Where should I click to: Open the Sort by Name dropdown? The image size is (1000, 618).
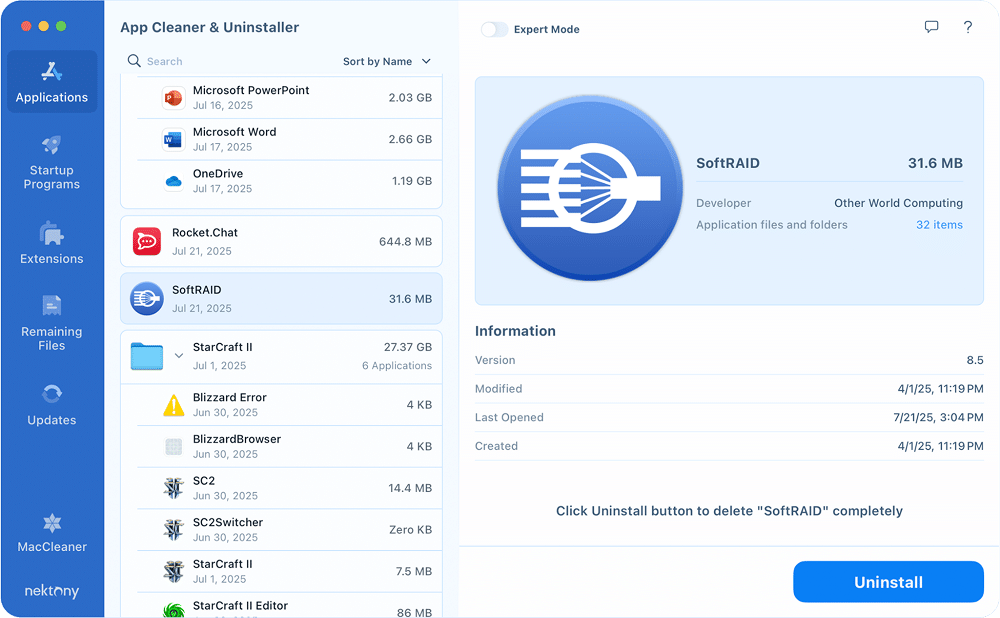(387, 61)
